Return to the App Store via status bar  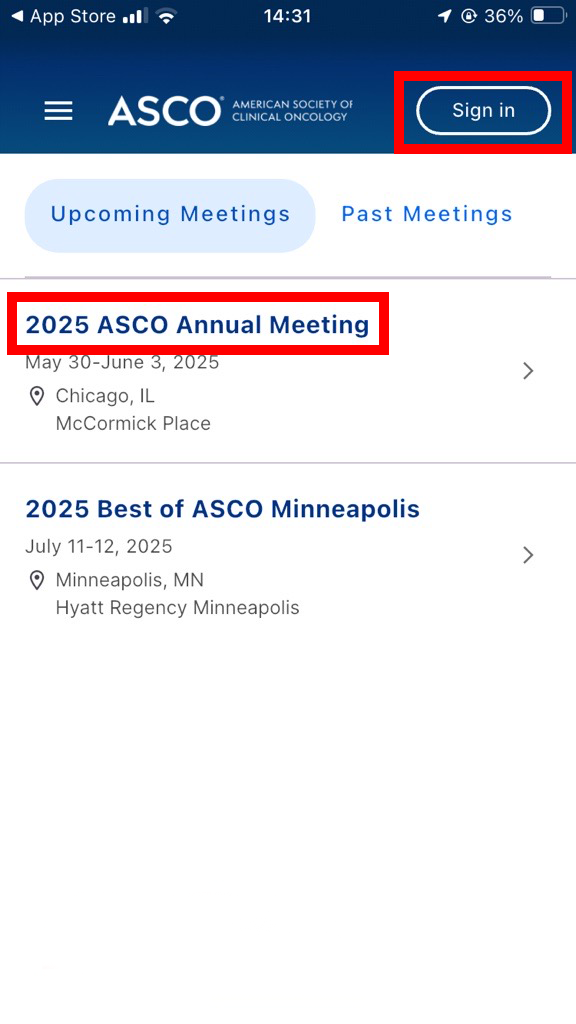pyautogui.click(x=60, y=16)
